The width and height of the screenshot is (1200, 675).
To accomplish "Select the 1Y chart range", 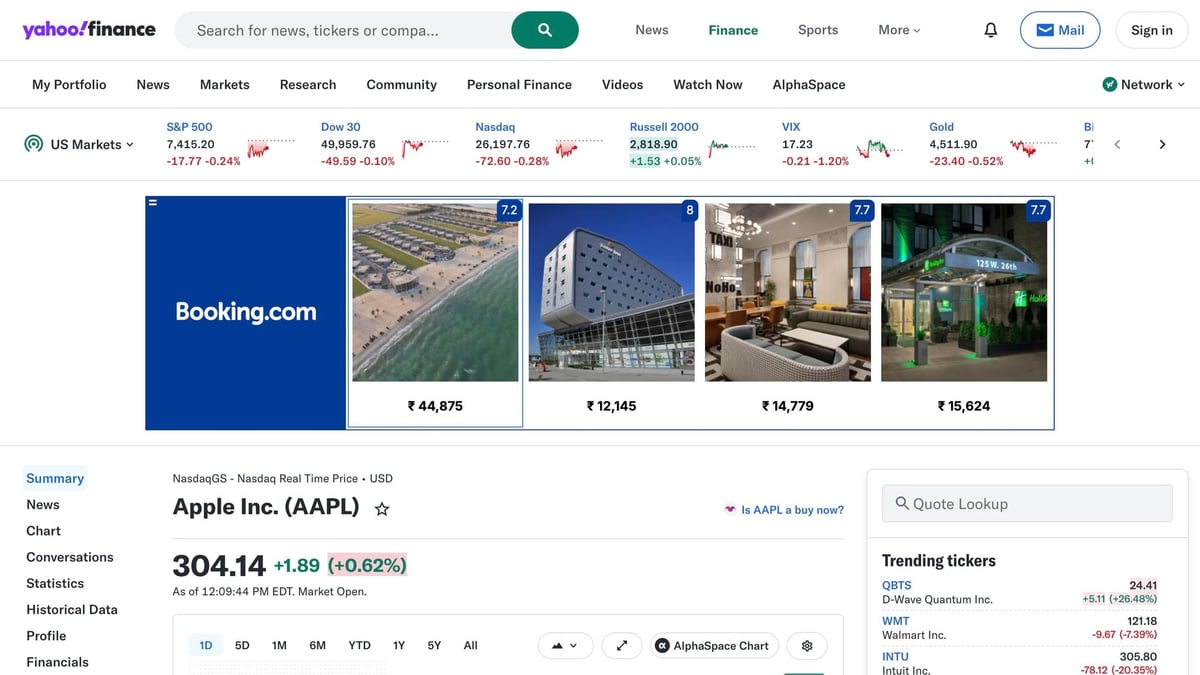I will coord(399,646).
